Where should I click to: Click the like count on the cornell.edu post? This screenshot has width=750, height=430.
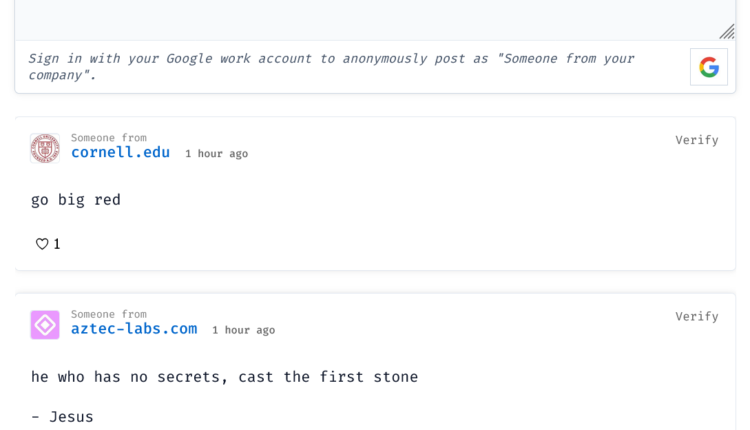(x=57, y=244)
